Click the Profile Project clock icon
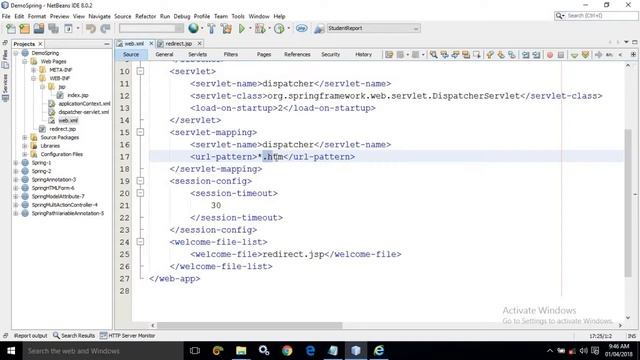This screenshot has height=360, width=640. pyautogui.click(x=279, y=29)
